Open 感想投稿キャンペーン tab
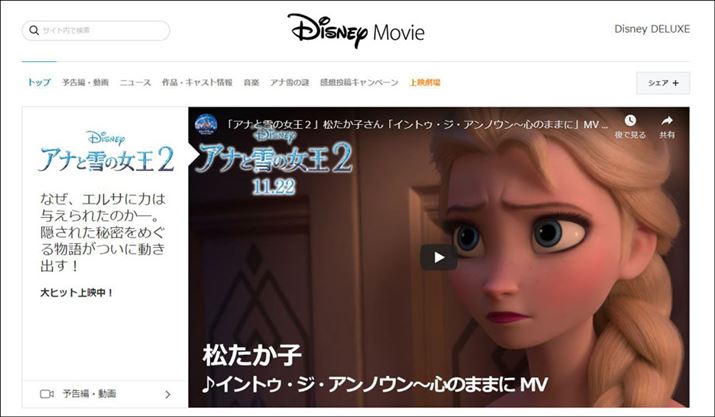 click(x=359, y=83)
